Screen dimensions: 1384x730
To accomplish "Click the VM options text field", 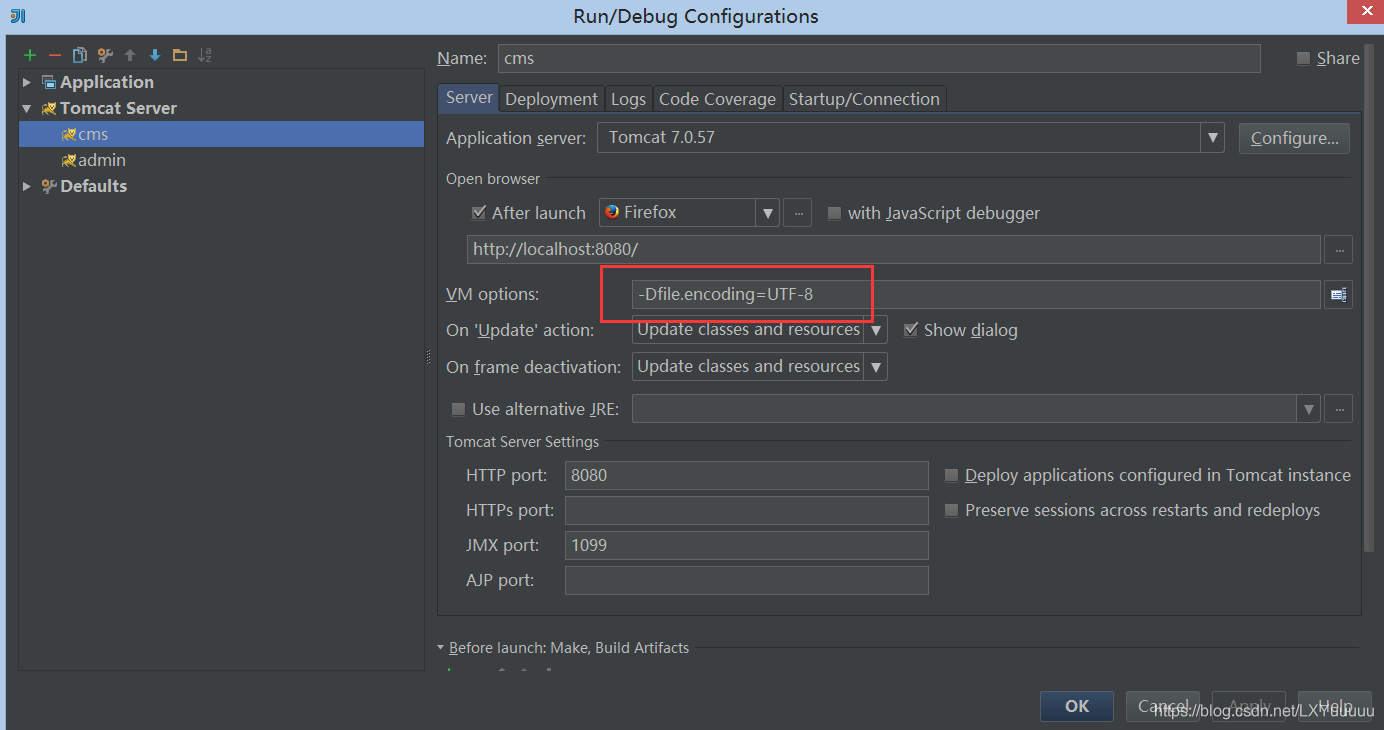I will coord(976,294).
